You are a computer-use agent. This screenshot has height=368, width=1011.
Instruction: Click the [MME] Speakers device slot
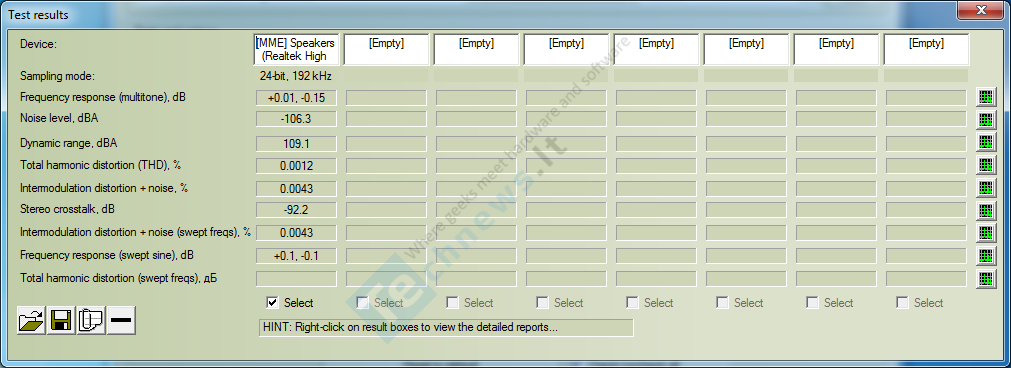[x=296, y=50]
